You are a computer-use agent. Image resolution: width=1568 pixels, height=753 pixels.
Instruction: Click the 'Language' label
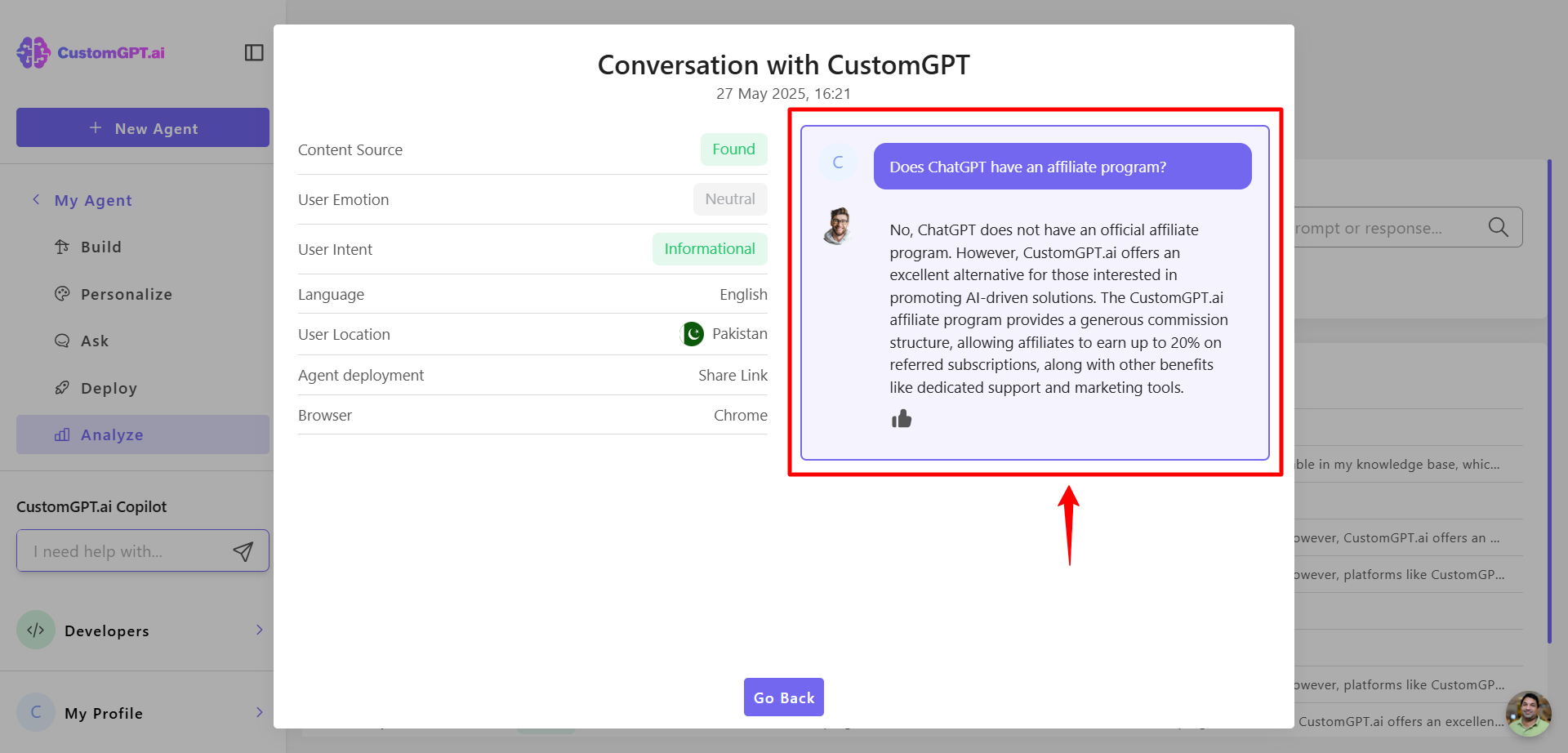[x=331, y=295]
